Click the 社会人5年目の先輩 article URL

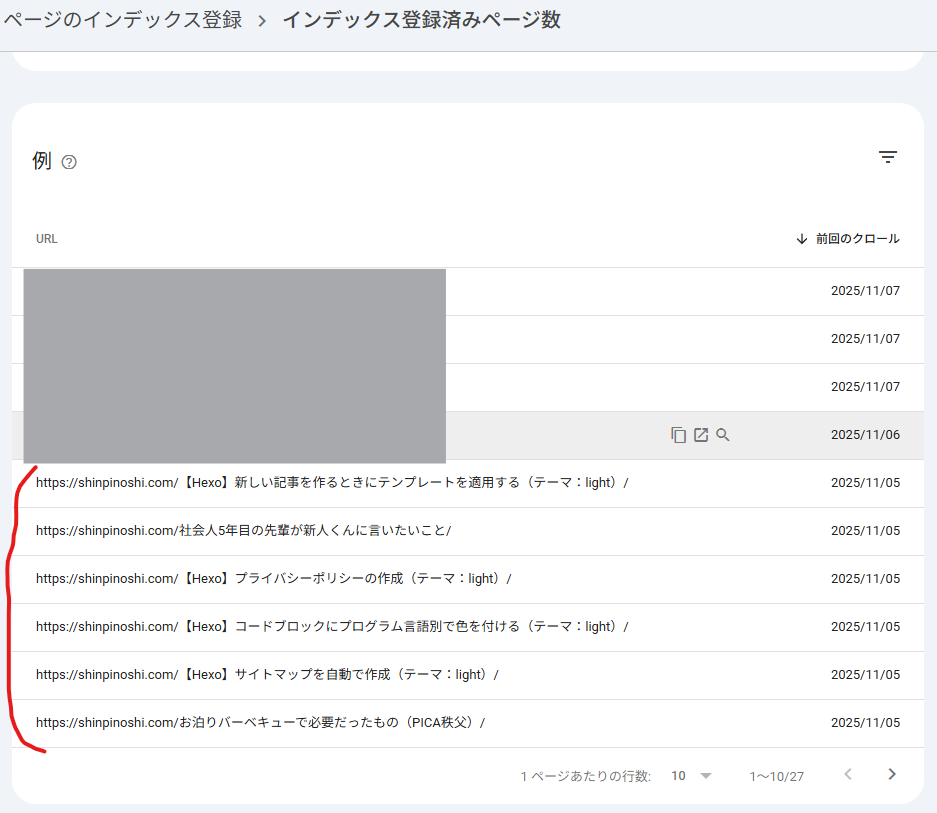pos(245,530)
